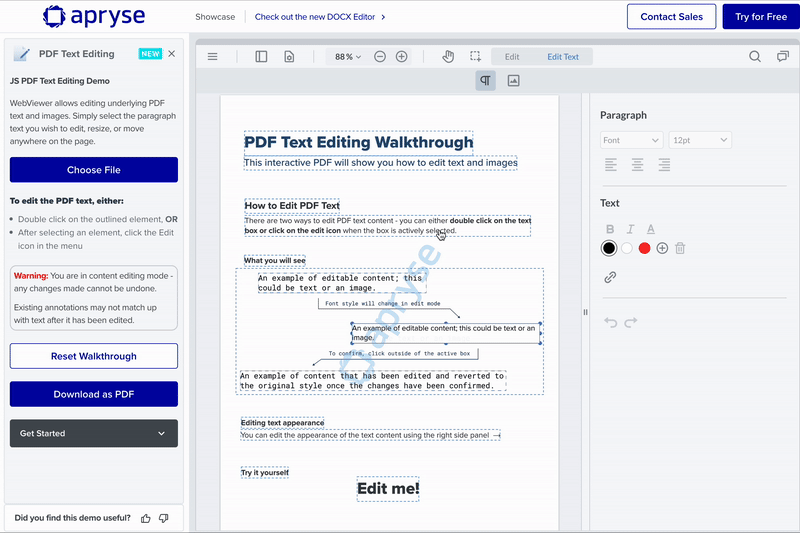Select the rectangular selection tool
Screen dimensions: 800x533
click(476, 57)
